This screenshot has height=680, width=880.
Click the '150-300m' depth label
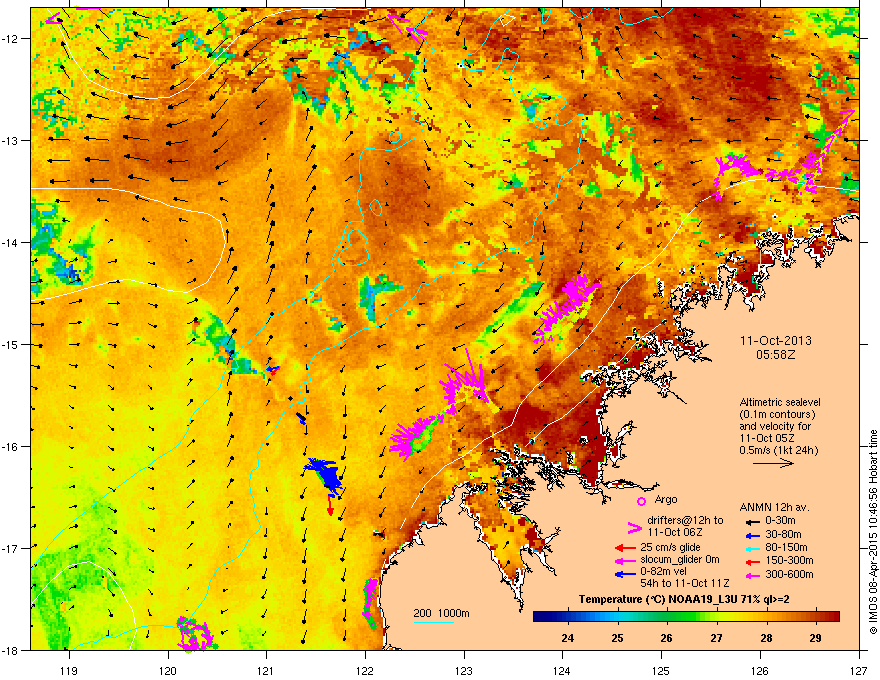[x=789, y=560]
